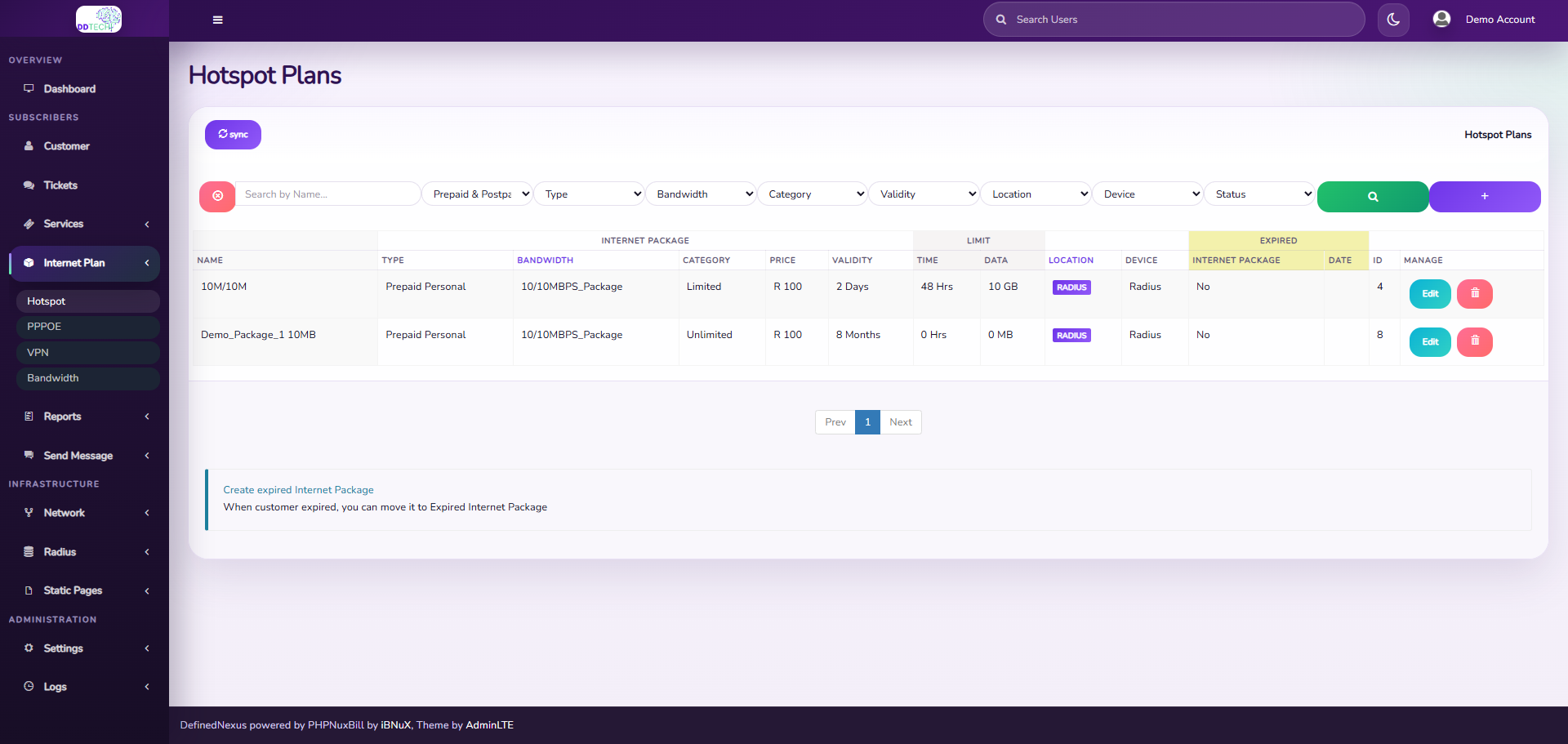This screenshot has width=1568, height=744.
Task: Switch to the PPPOE plans section
Action: [x=43, y=326]
